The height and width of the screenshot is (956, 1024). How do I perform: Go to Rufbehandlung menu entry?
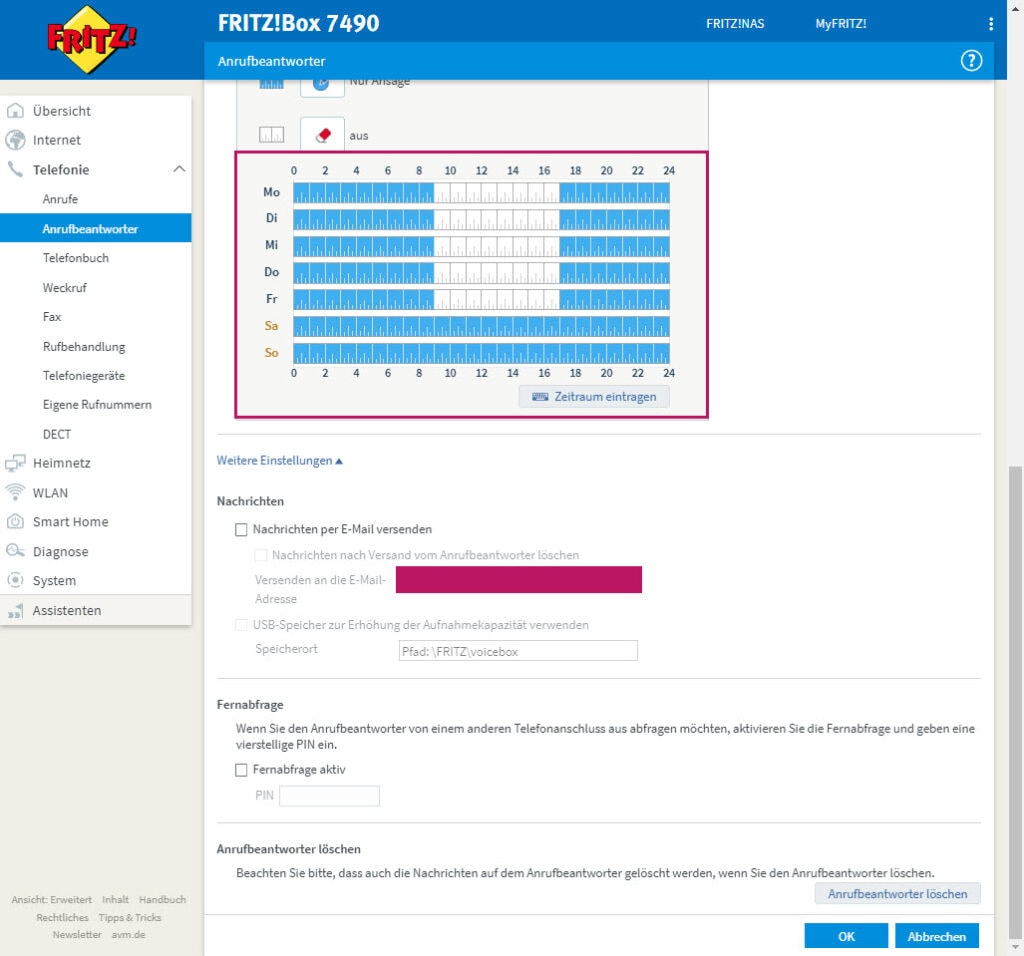tap(84, 347)
